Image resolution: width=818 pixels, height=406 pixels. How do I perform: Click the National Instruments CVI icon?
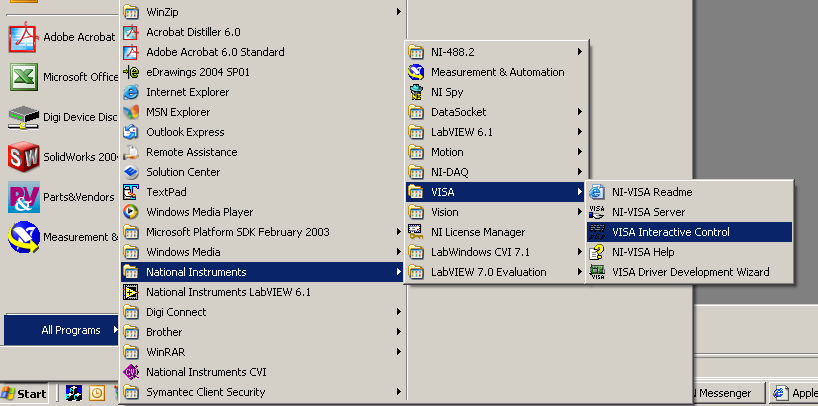pos(130,372)
